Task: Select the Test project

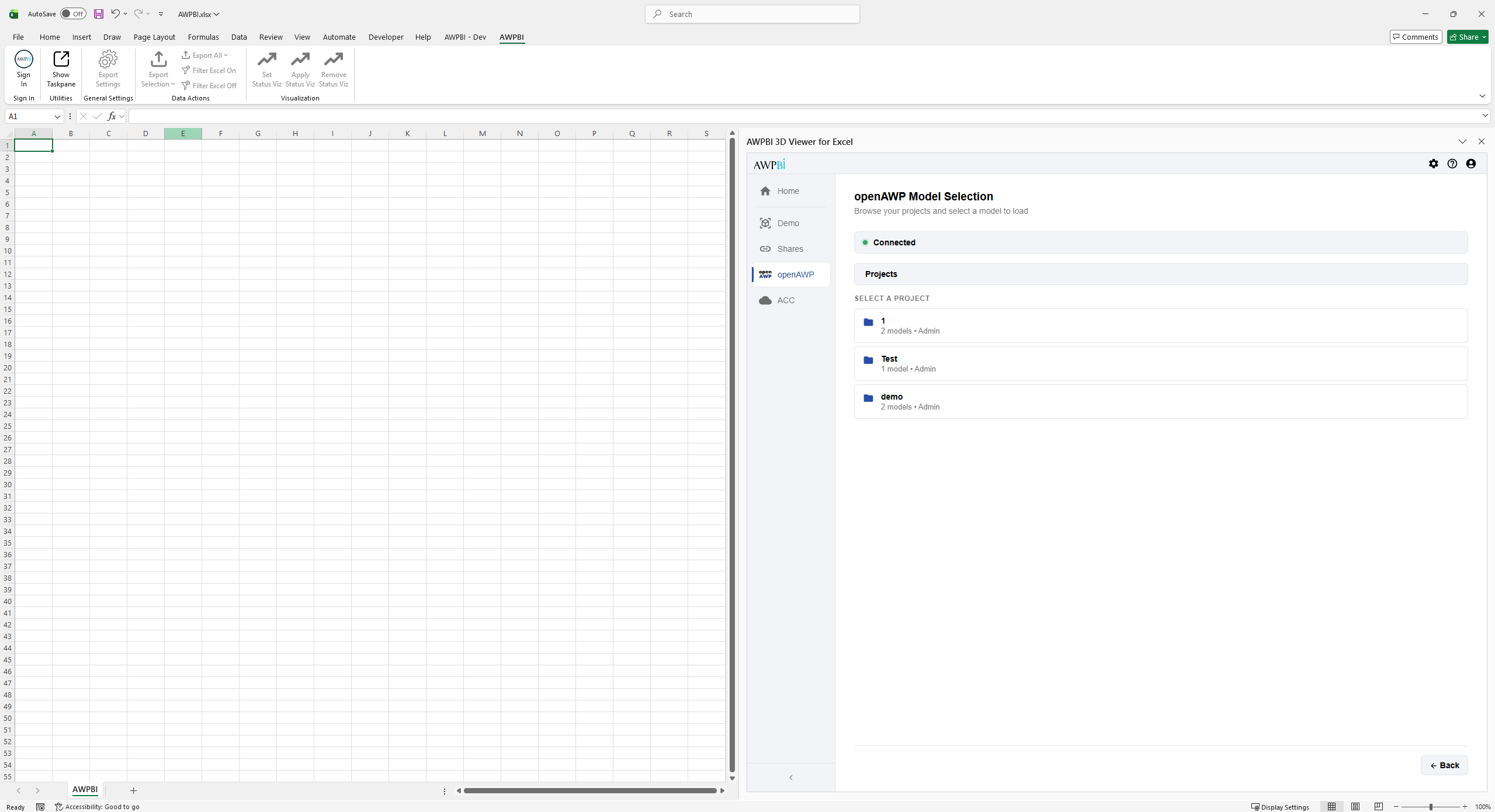Action: pos(1161,363)
